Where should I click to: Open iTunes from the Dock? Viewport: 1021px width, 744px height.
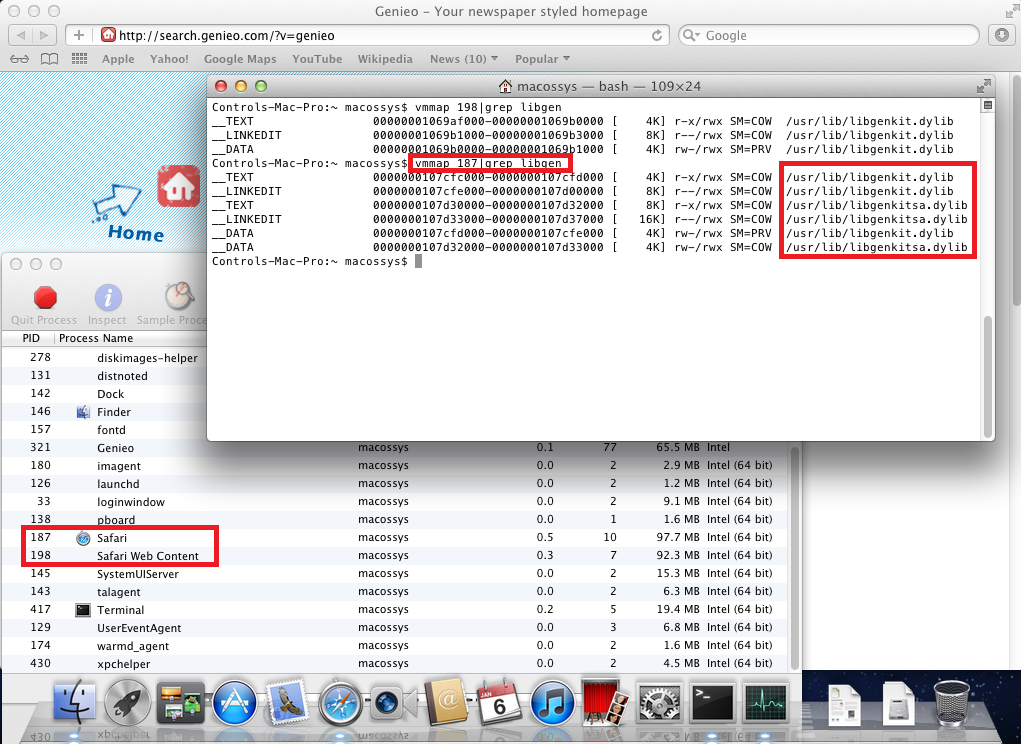tap(552, 703)
